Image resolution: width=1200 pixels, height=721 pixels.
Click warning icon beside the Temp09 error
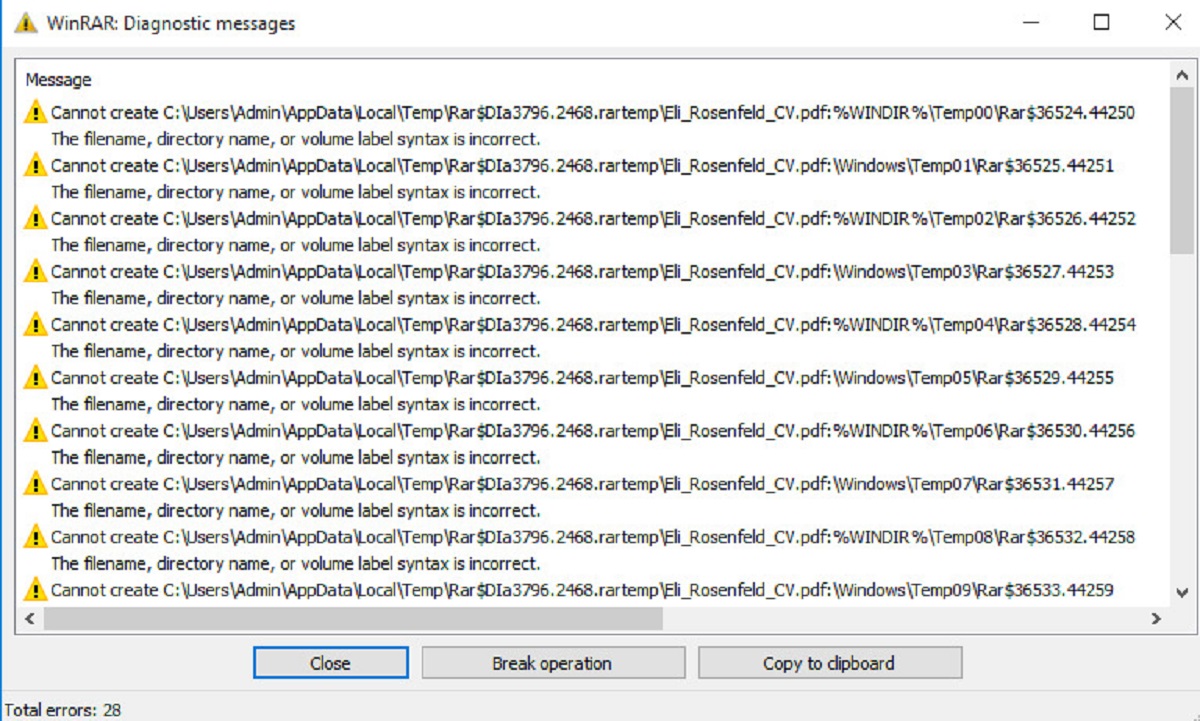tap(36, 590)
